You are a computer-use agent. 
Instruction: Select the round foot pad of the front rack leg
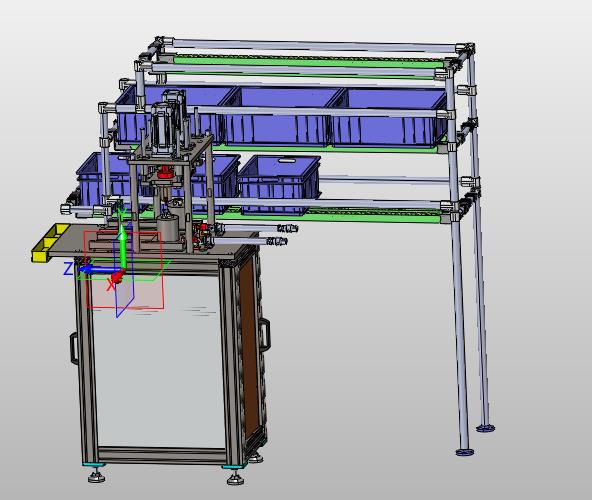click(465, 452)
